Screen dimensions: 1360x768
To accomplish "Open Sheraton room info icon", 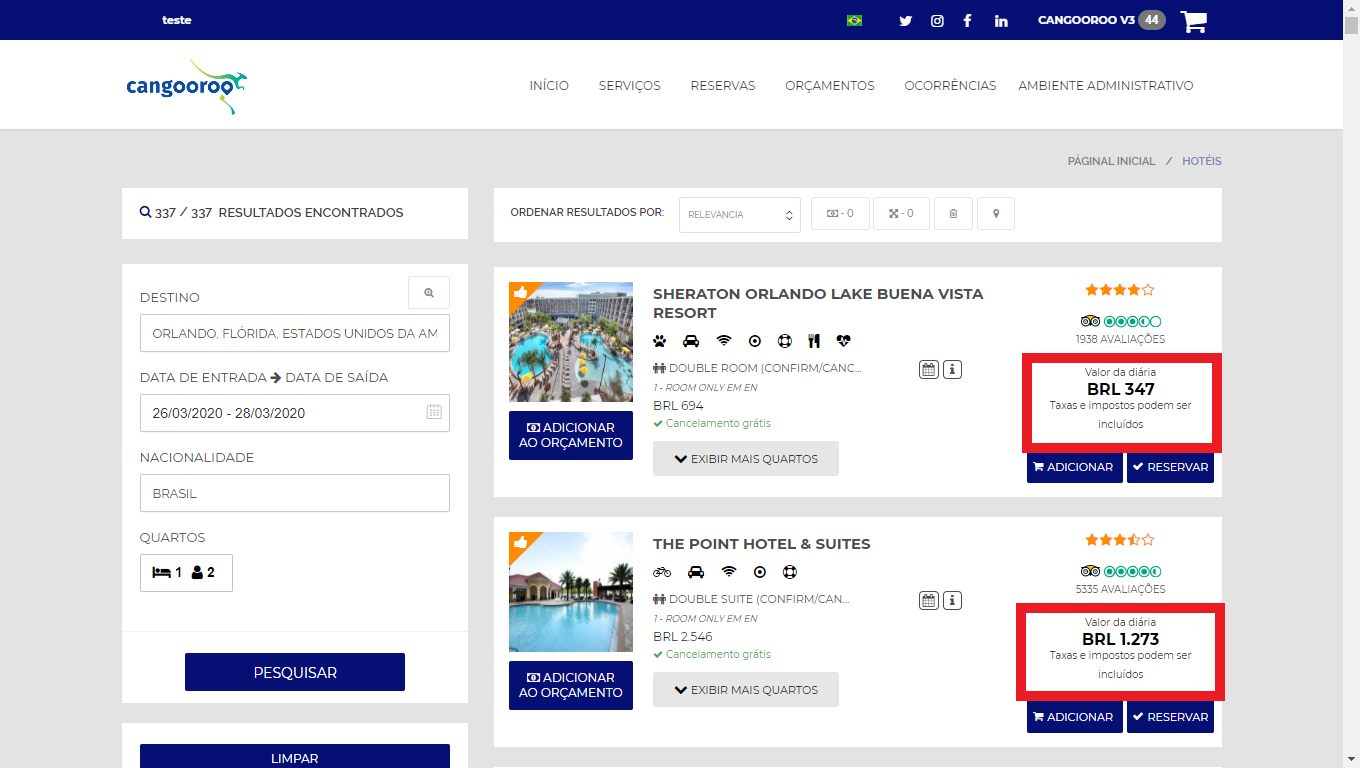I will [x=952, y=370].
